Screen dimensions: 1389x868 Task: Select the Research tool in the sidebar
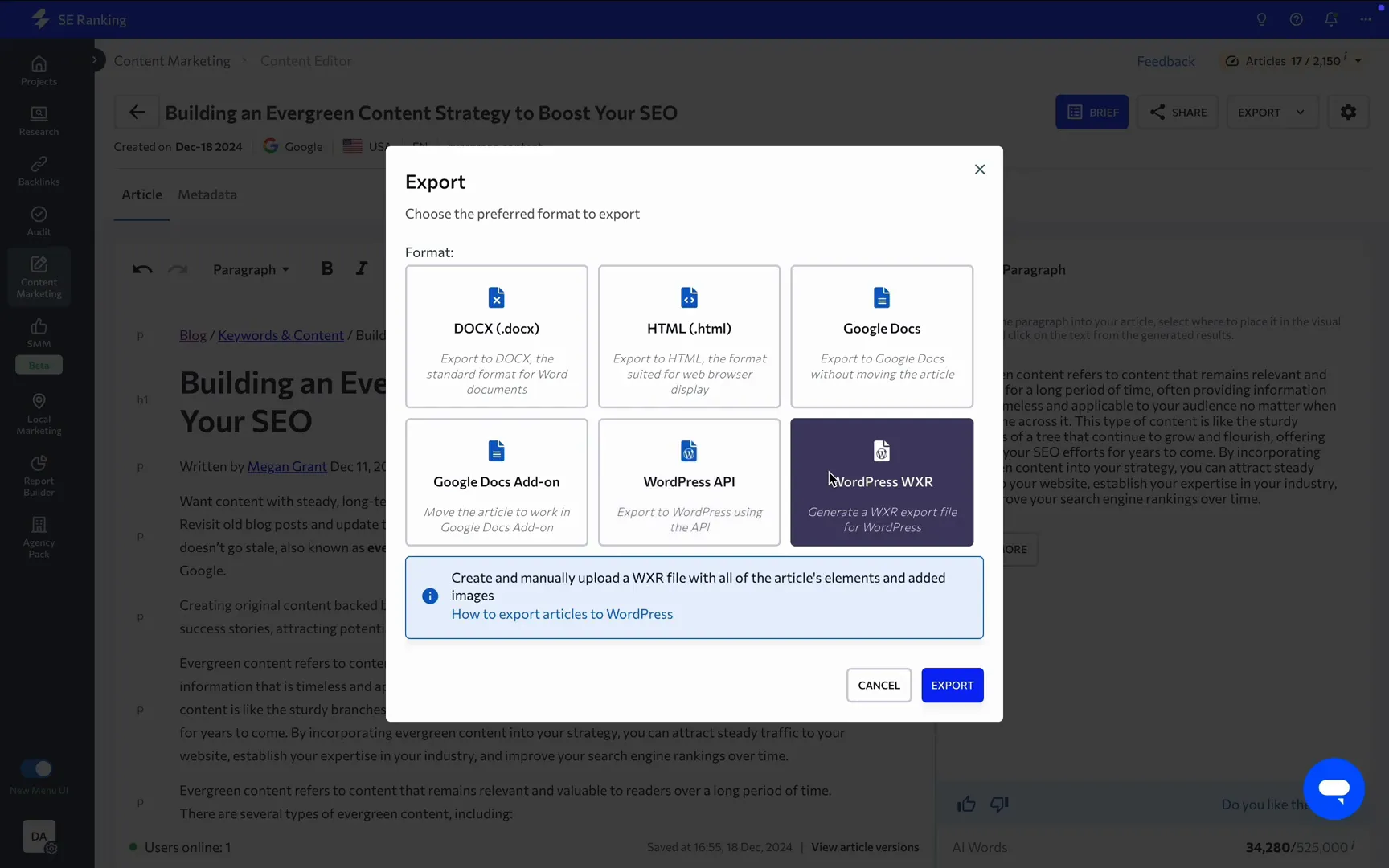coord(38,121)
